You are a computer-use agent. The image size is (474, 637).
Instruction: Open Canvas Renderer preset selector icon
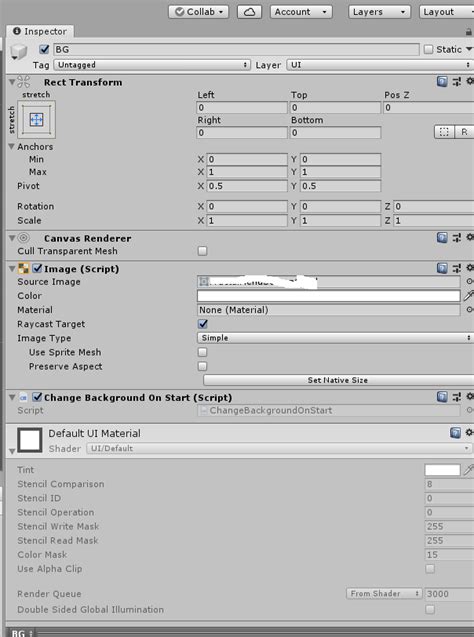click(457, 238)
